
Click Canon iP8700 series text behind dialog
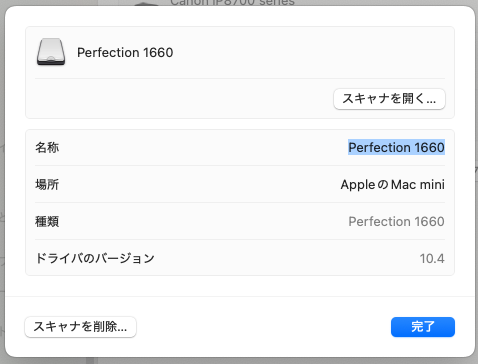232,2
